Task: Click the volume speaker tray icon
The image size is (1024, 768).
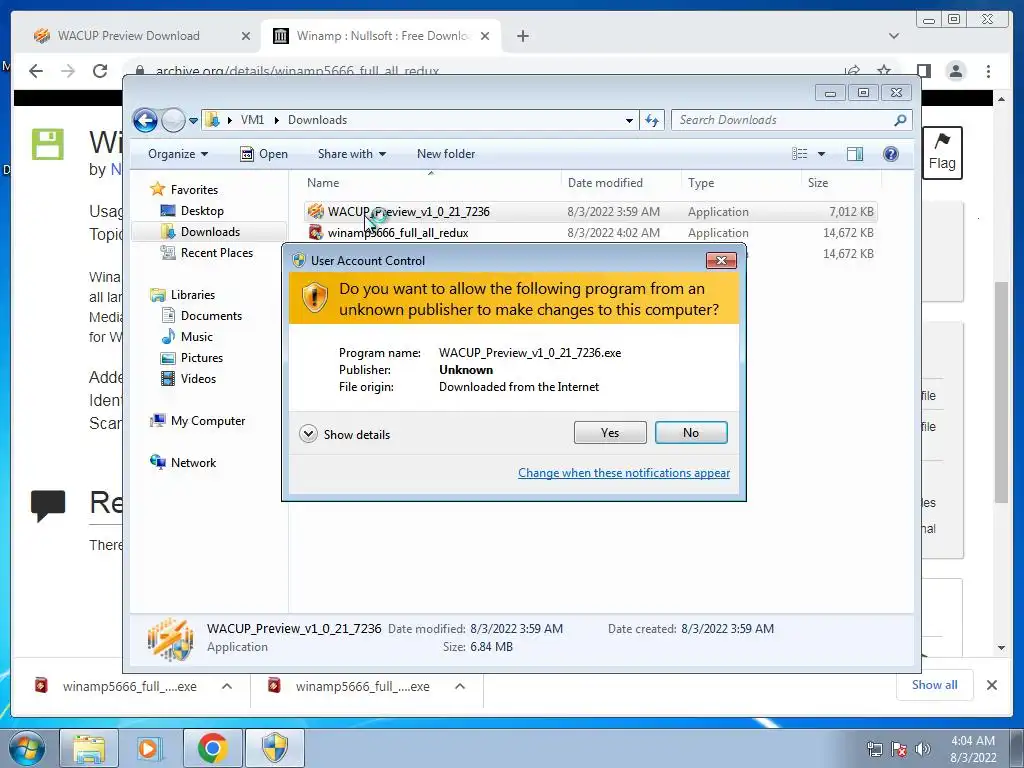Action: [922, 749]
